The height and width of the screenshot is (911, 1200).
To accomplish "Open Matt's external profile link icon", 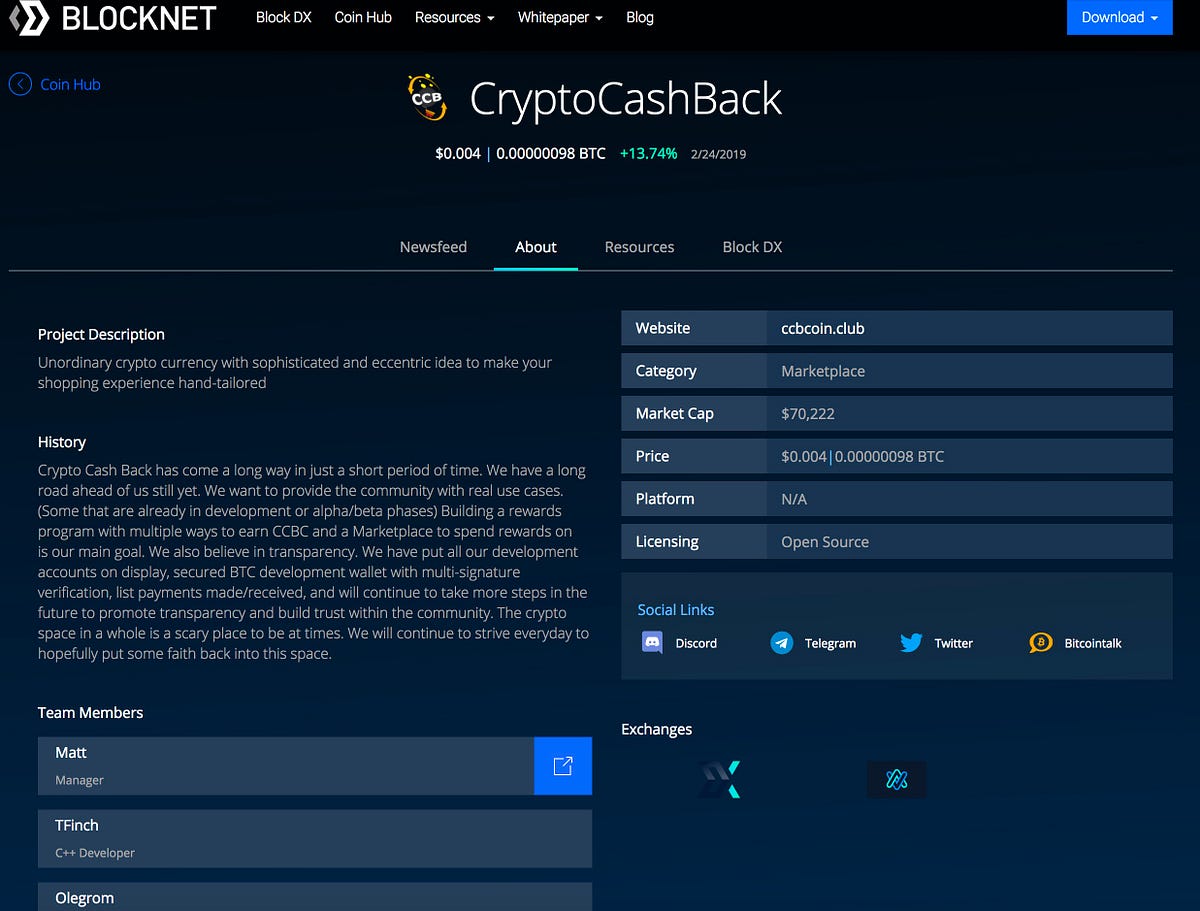I will [563, 766].
